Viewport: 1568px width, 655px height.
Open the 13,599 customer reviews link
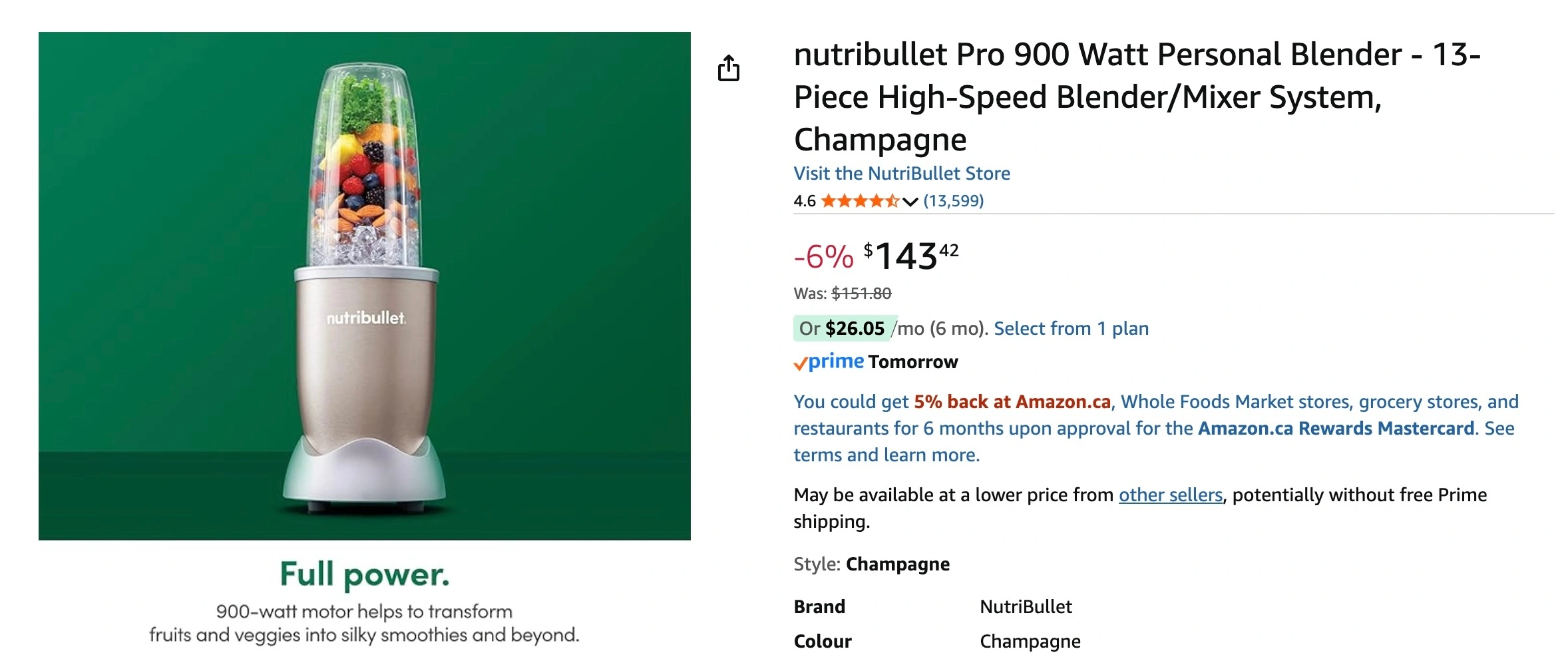[x=953, y=201]
